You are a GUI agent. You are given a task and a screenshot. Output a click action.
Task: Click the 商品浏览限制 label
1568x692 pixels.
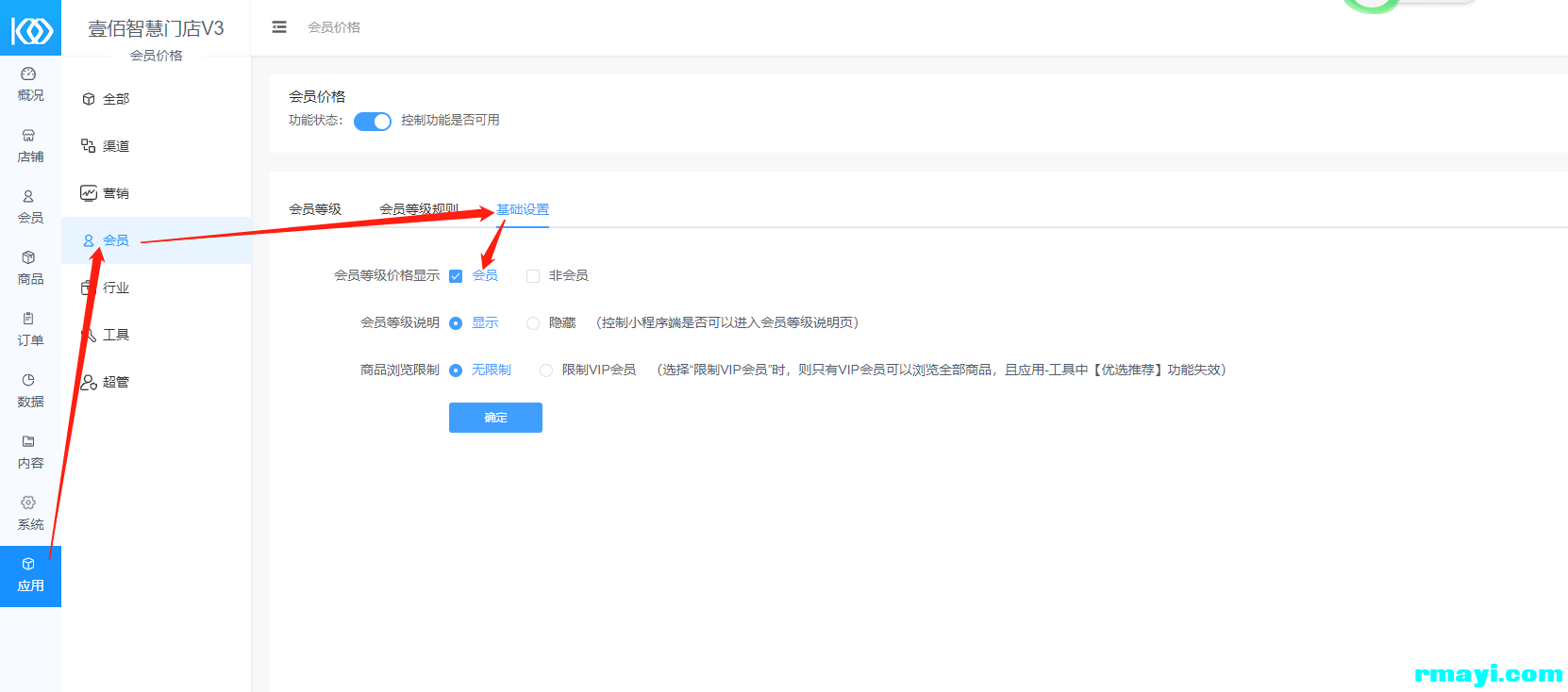pyautogui.click(x=400, y=370)
